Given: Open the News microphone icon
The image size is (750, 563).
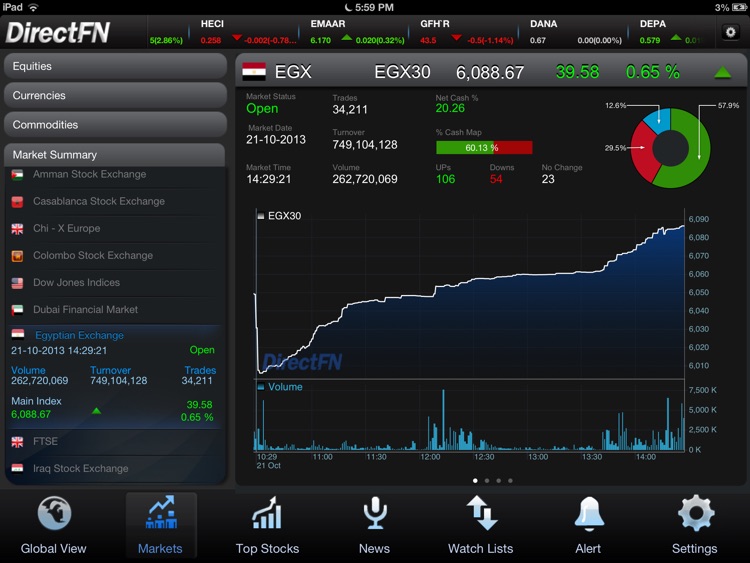Looking at the screenshot, I should [x=375, y=513].
